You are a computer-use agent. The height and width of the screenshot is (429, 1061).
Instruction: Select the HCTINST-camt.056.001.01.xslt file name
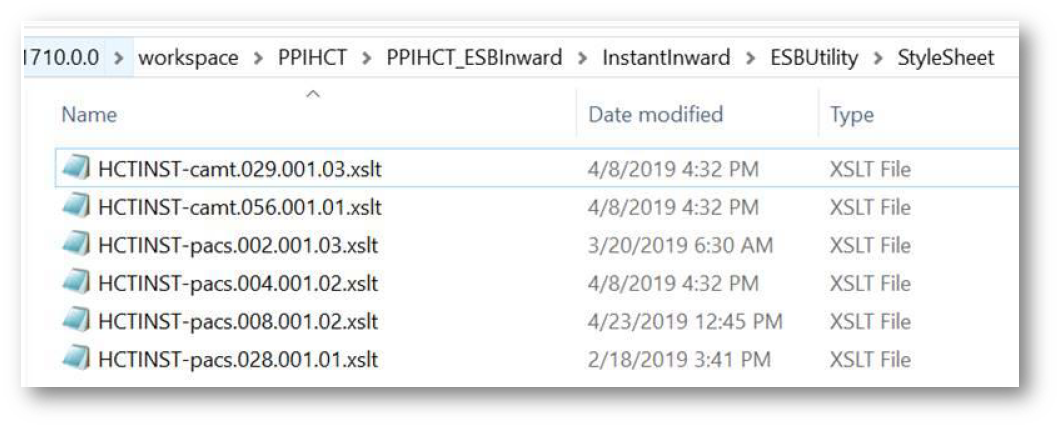pyautogui.click(x=238, y=208)
